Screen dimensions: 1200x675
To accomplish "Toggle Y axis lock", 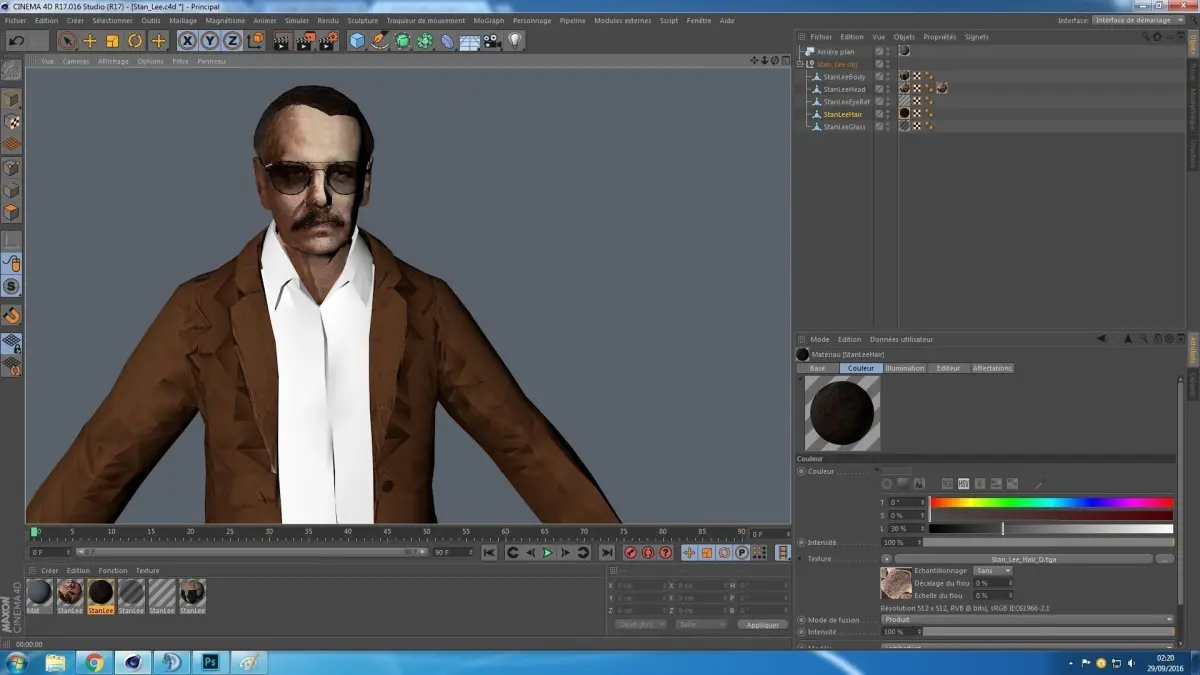I will (210, 41).
